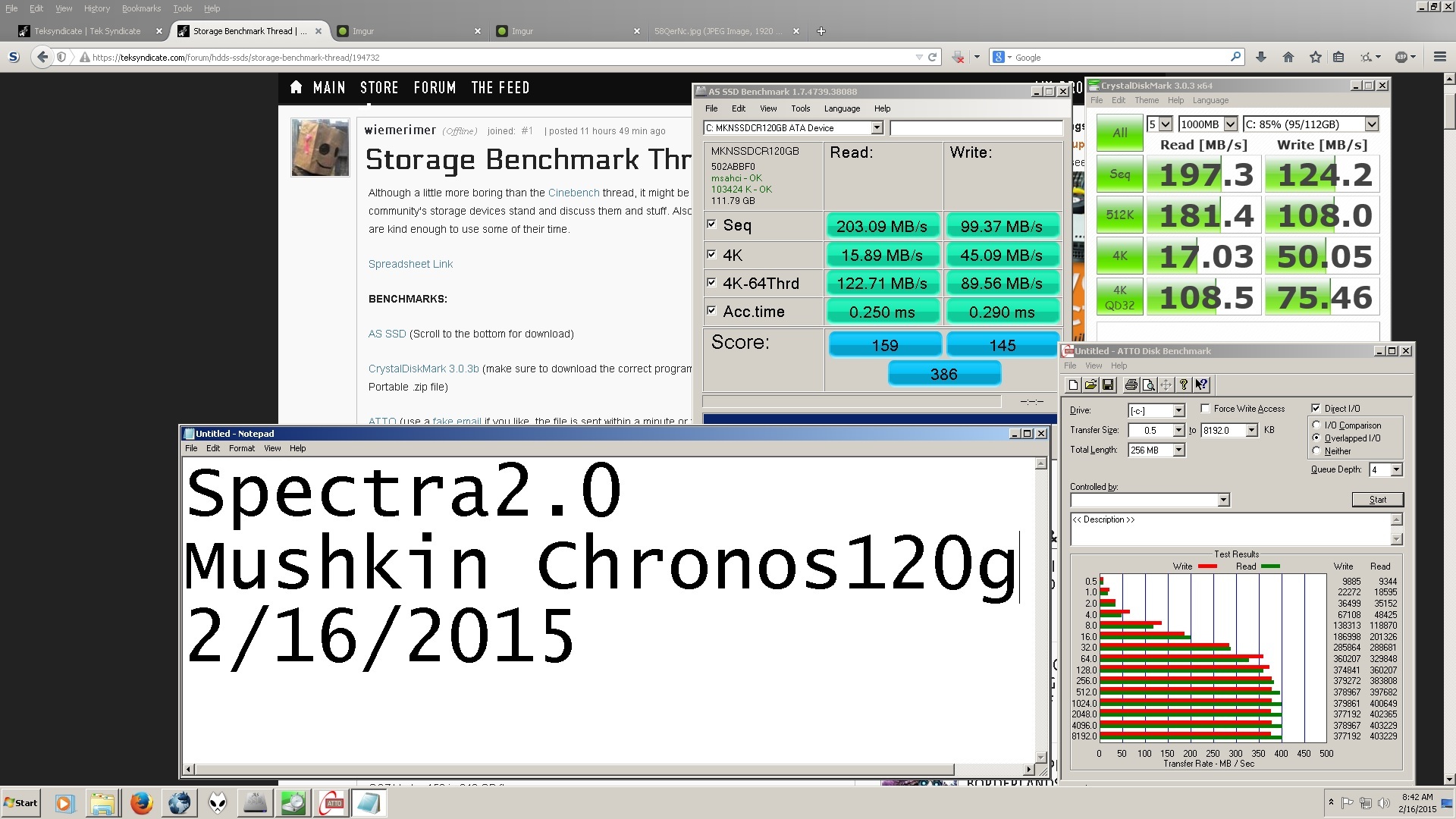Open Firefox Downloads arrow icon
This screenshot has width=1456, height=819.
[1261, 57]
